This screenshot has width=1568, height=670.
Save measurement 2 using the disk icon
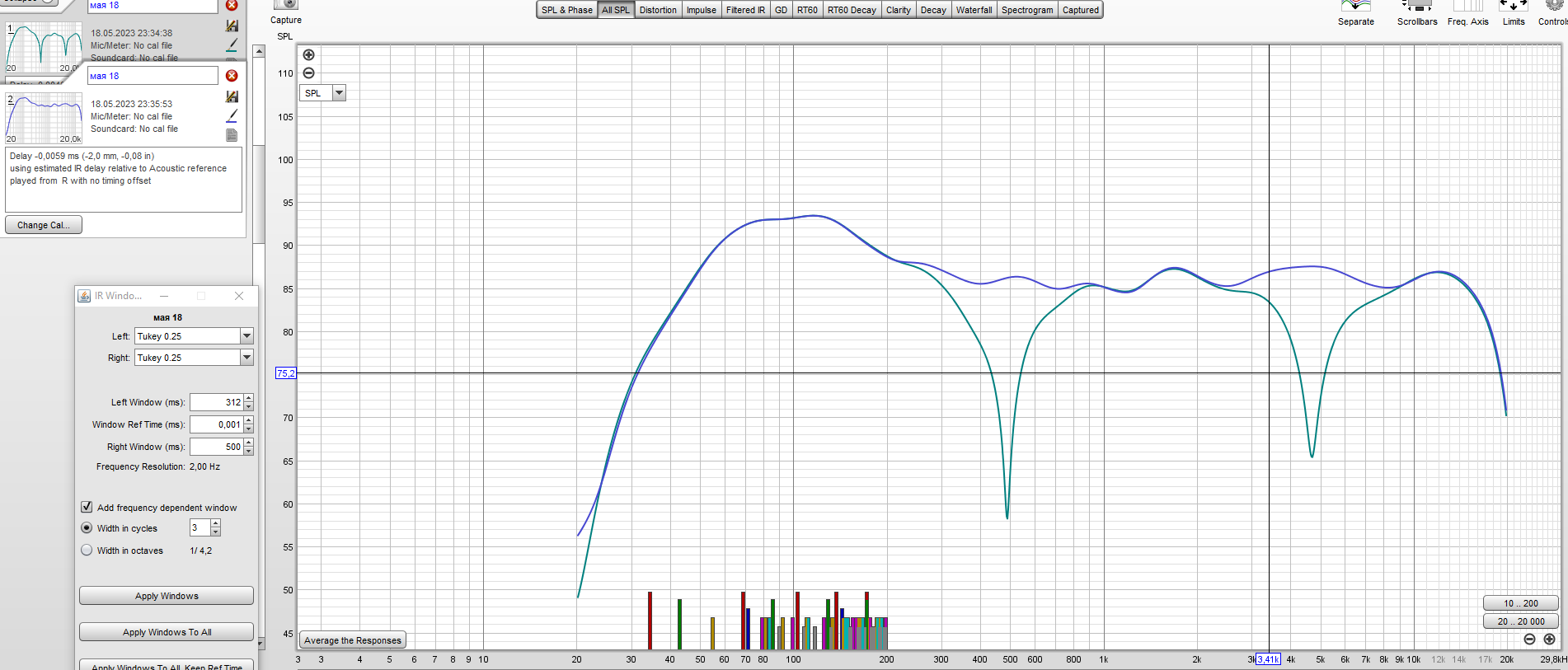click(x=232, y=97)
